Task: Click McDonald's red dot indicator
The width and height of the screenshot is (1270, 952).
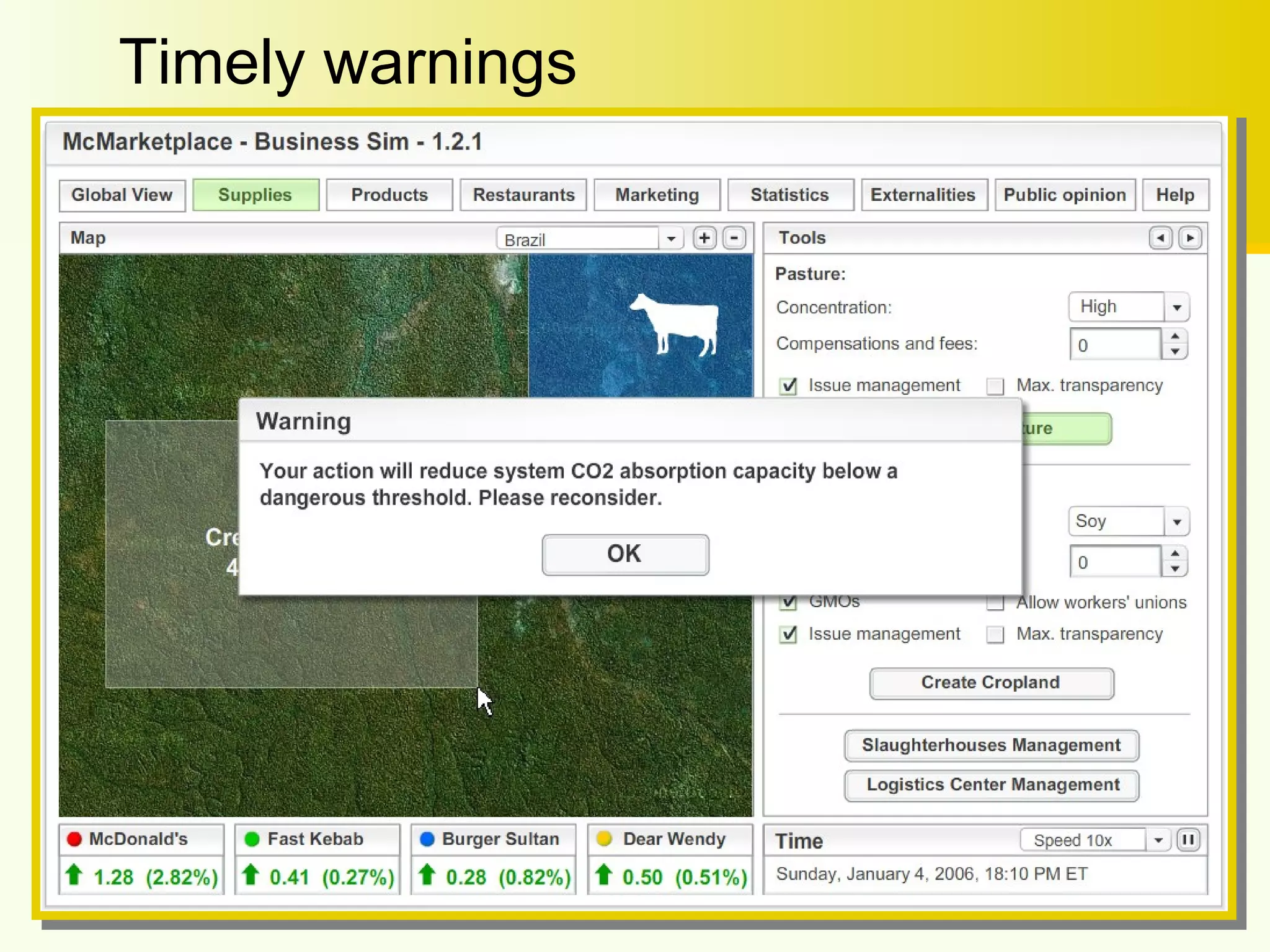Action: pyautogui.click(x=74, y=839)
